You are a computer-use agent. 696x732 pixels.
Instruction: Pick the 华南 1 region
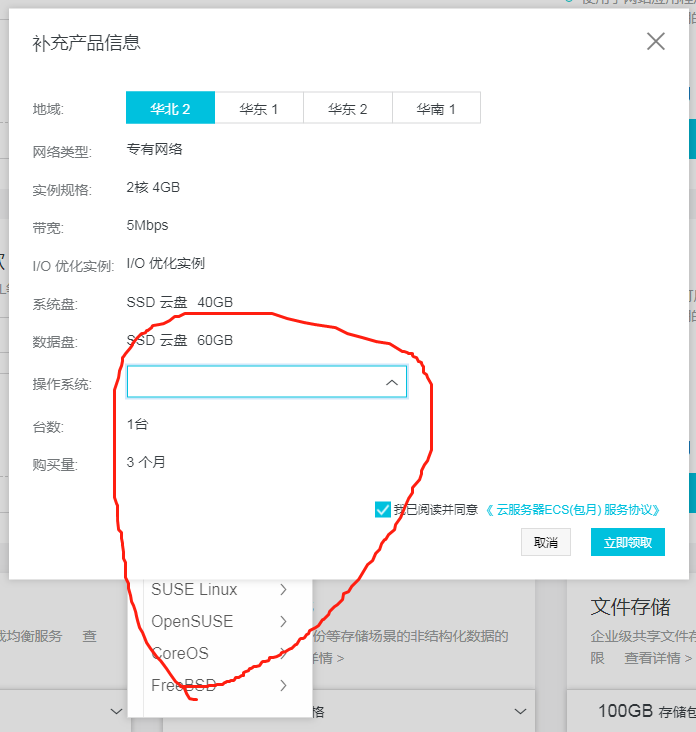point(436,108)
